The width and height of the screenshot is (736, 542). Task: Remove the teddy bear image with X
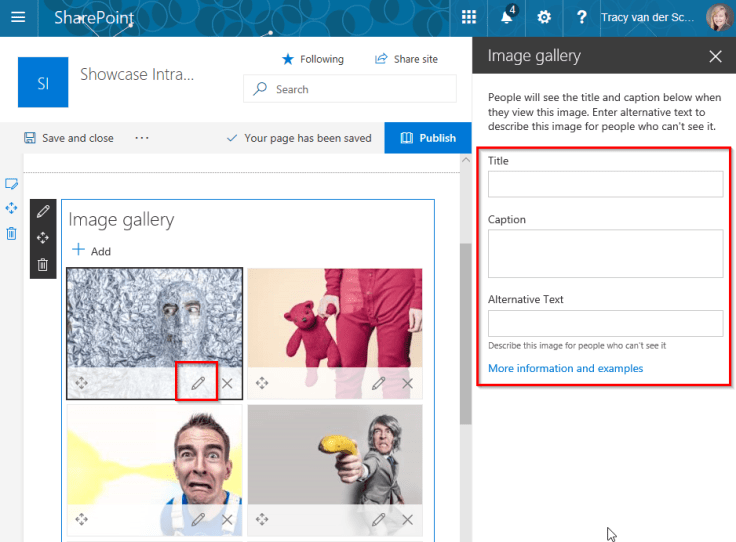pyautogui.click(x=407, y=383)
